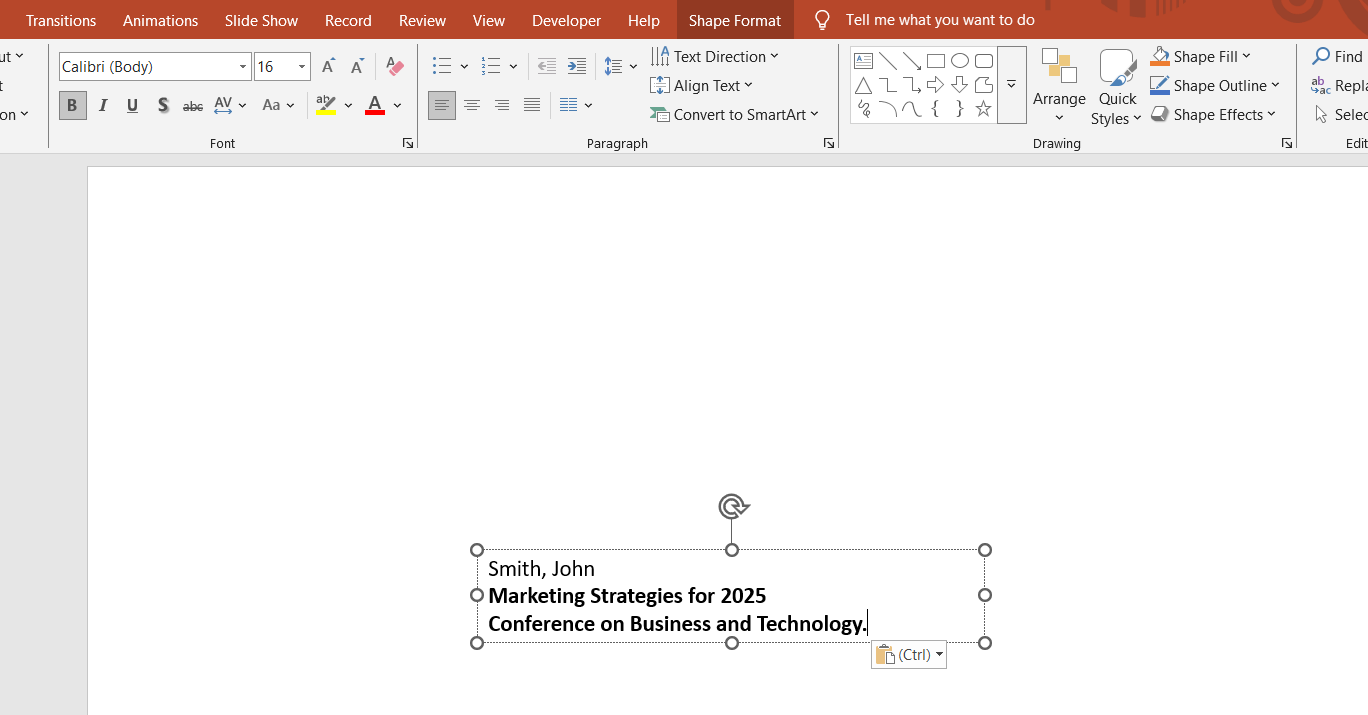Pick the oval shape from the shapes gallery

point(959,61)
